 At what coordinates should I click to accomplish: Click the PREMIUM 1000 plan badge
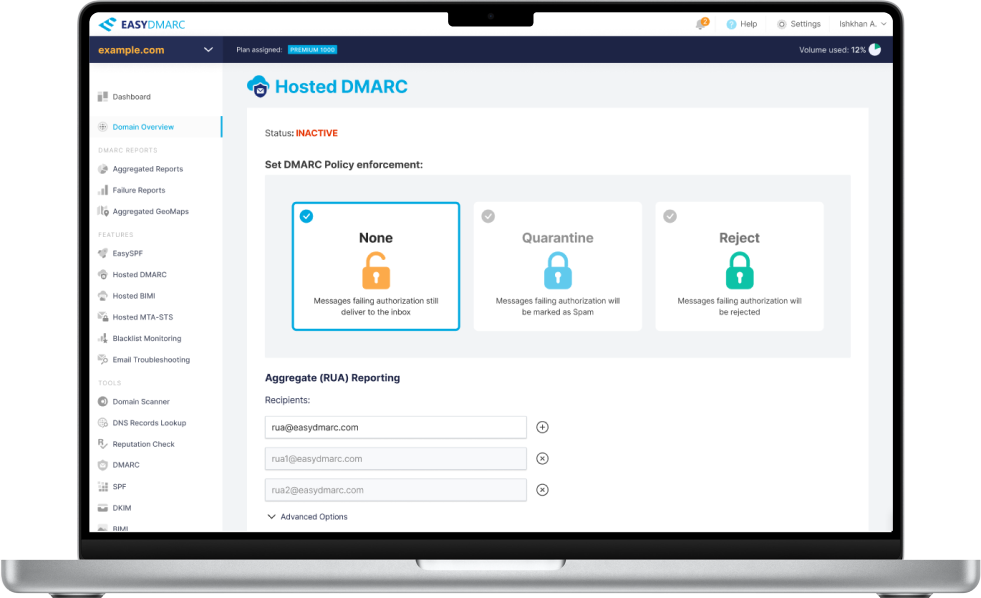tap(312, 50)
